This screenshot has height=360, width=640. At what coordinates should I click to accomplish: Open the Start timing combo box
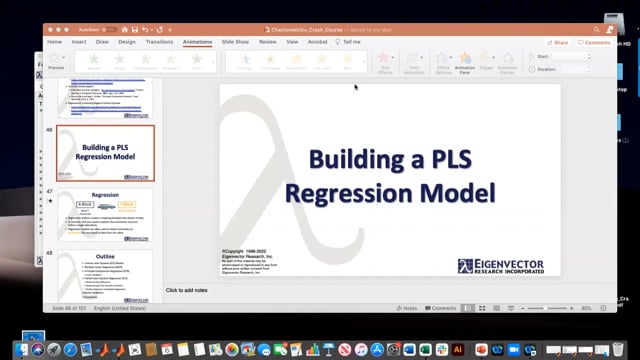coord(570,57)
